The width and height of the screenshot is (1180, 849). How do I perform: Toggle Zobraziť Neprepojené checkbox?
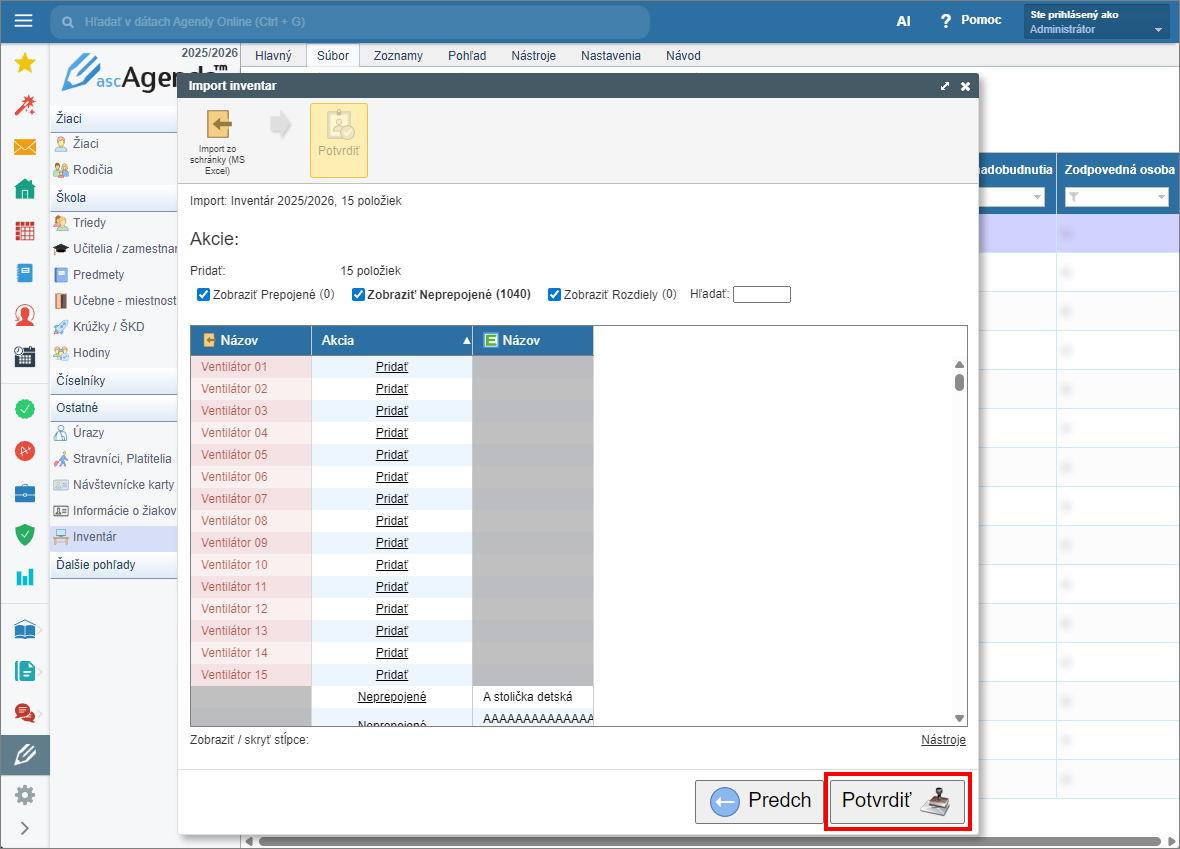(359, 295)
